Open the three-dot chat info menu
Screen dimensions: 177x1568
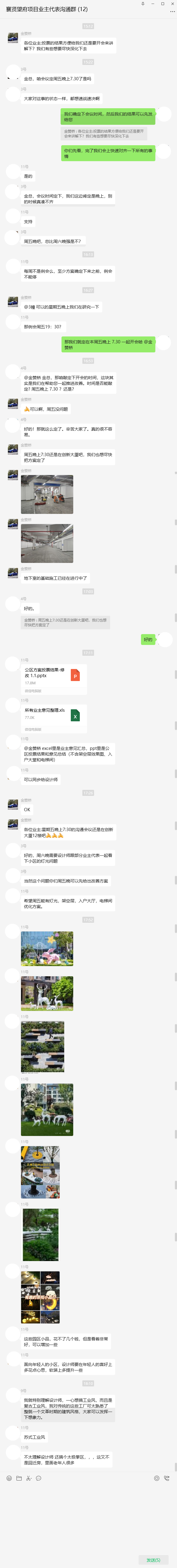coord(172,11)
